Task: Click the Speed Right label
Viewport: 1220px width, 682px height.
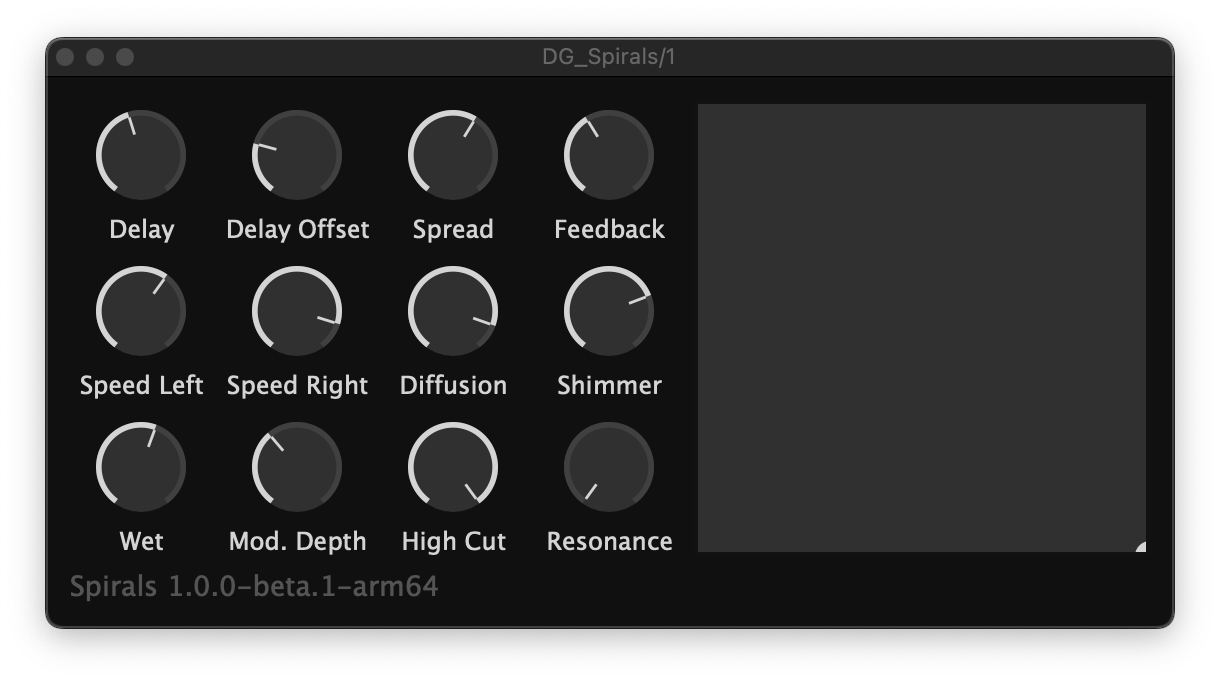Action: tap(297, 386)
